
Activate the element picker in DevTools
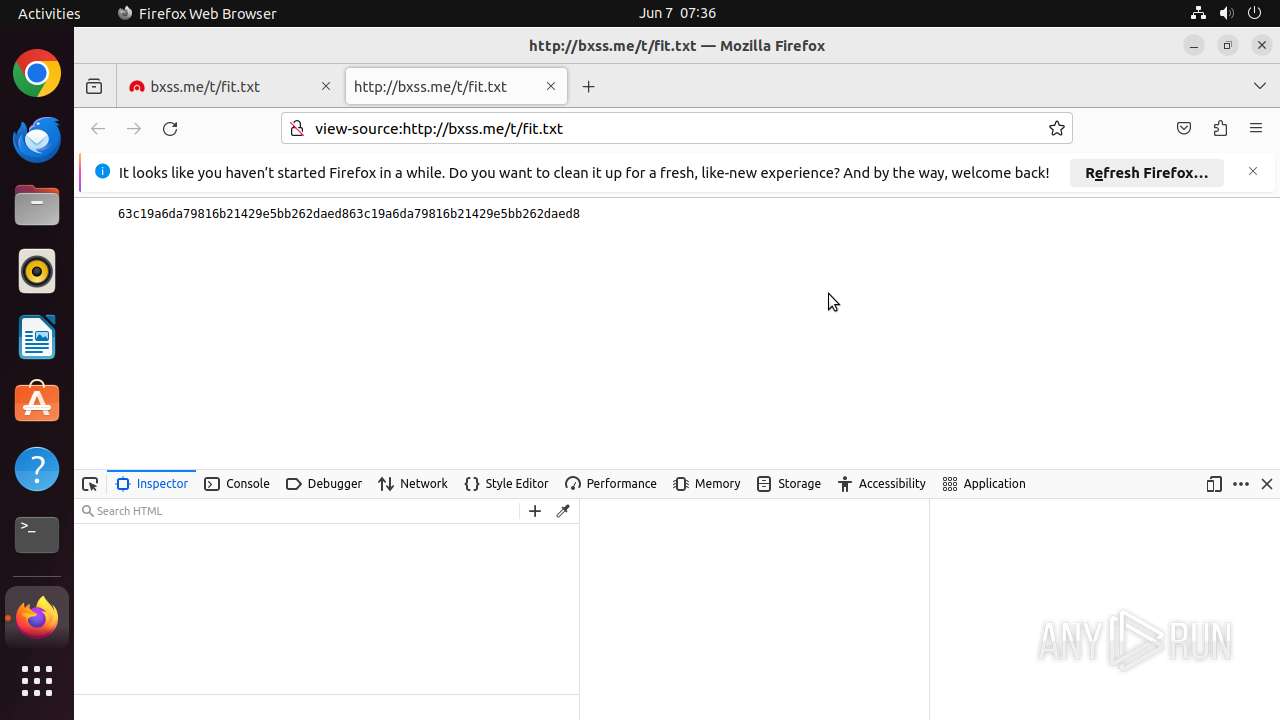[90, 484]
